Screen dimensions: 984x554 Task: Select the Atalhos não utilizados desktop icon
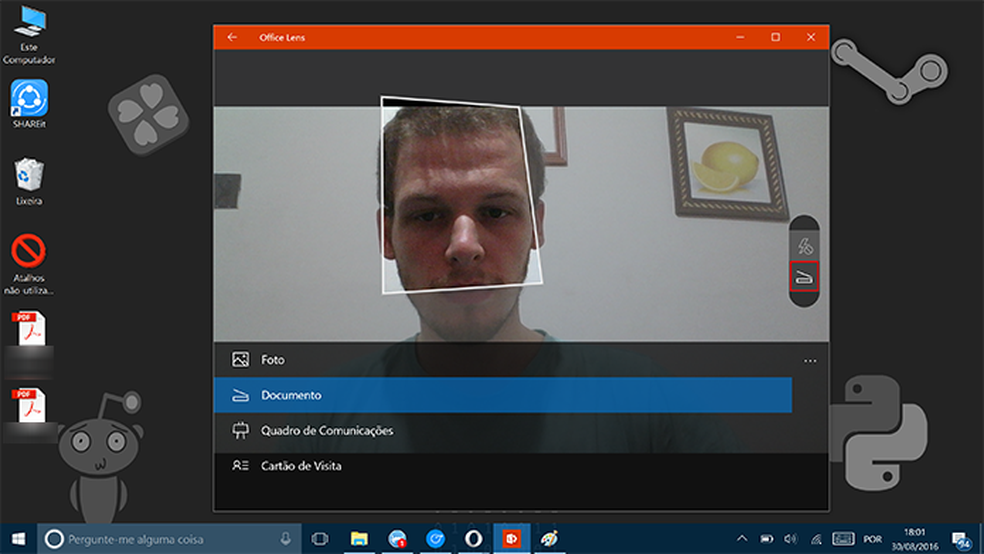(x=29, y=264)
